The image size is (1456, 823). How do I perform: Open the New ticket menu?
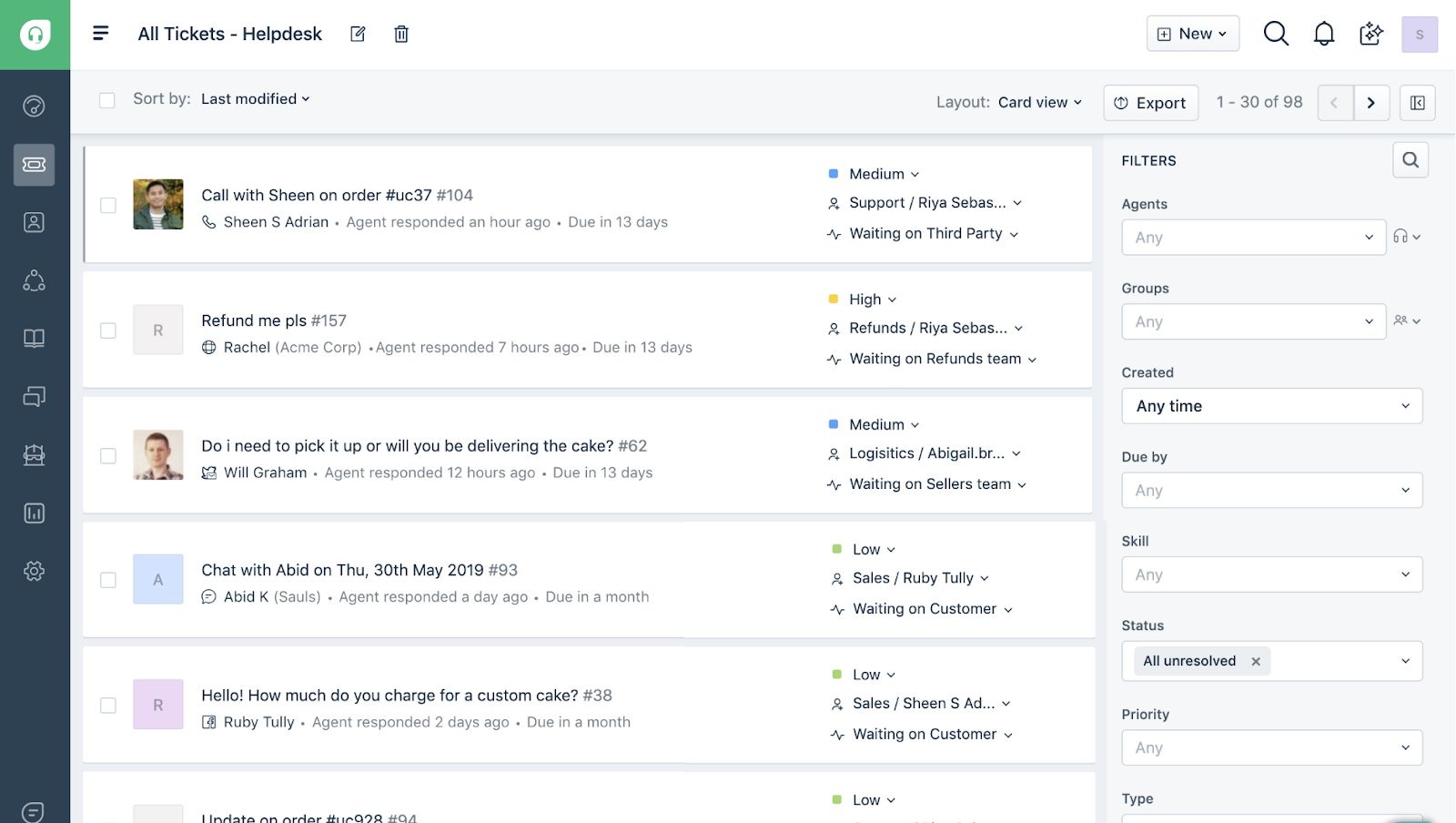(x=1193, y=33)
